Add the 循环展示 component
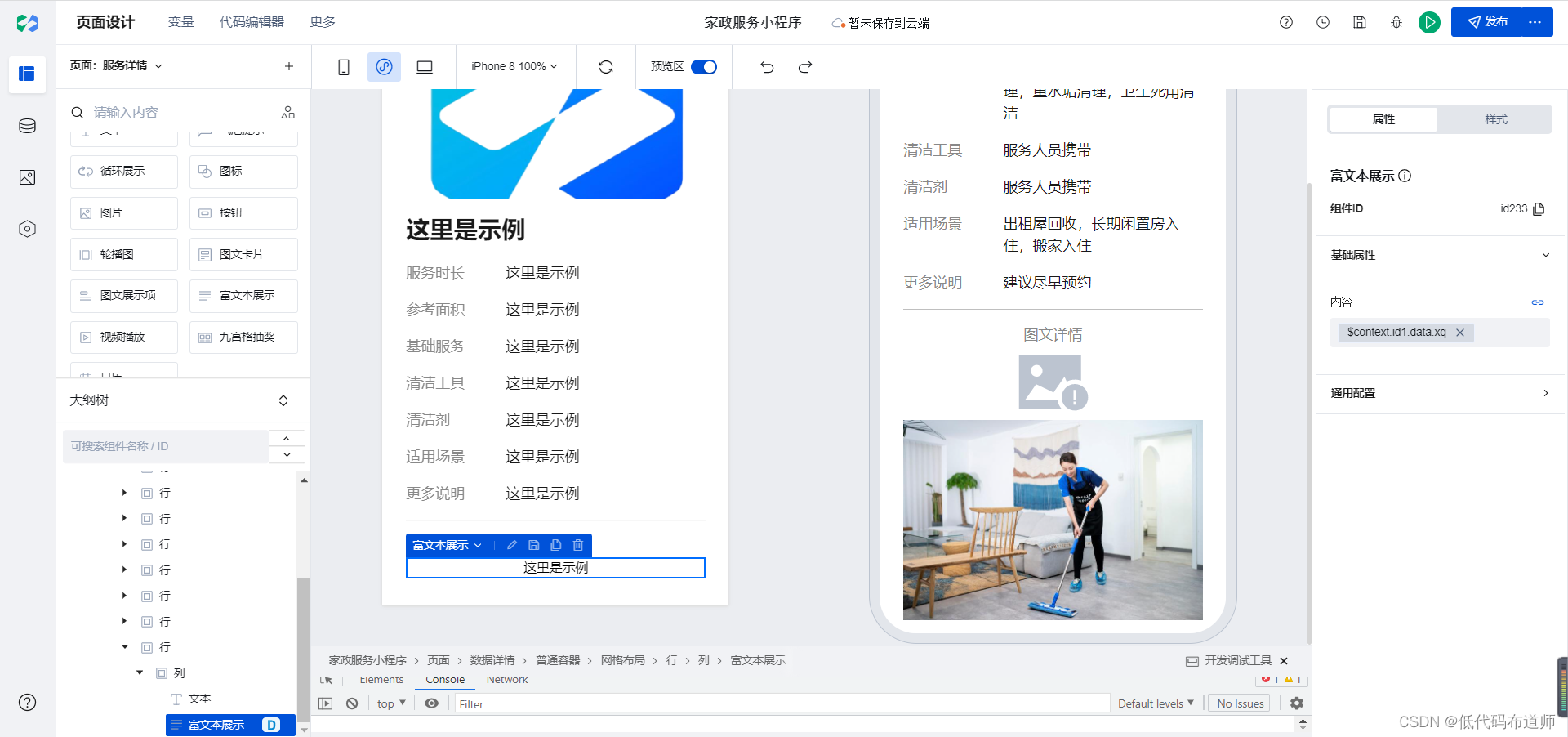This screenshot has width=1568, height=737. pos(124,172)
